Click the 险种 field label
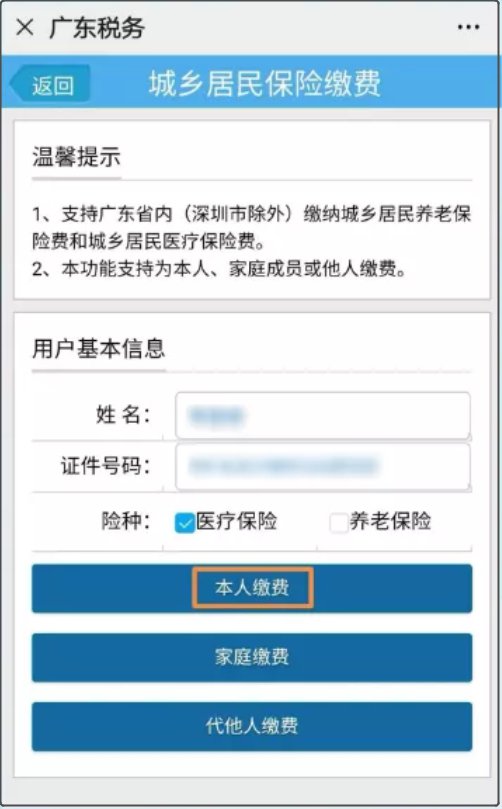This screenshot has width=502, height=809. click(125, 521)
